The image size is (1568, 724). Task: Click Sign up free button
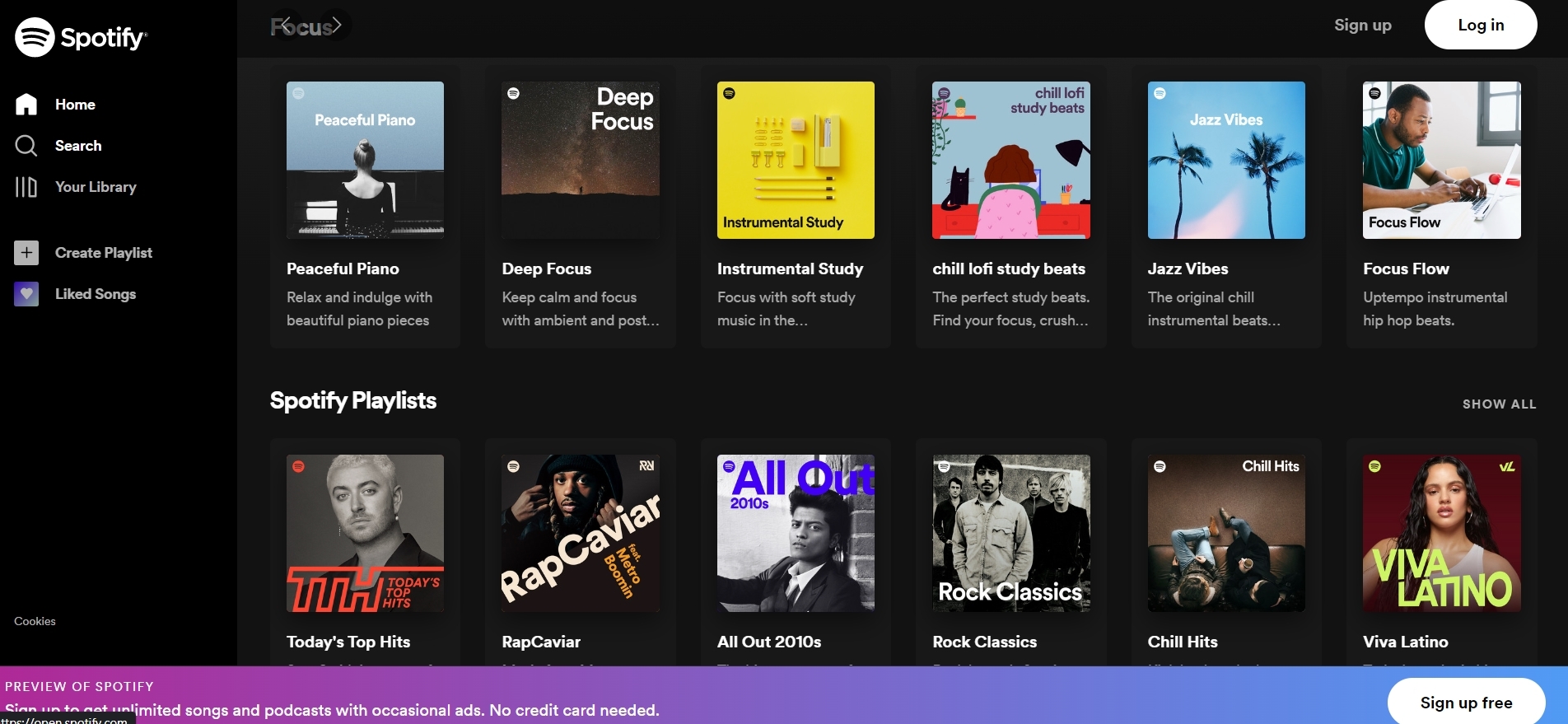click(x=1466, y=703)
